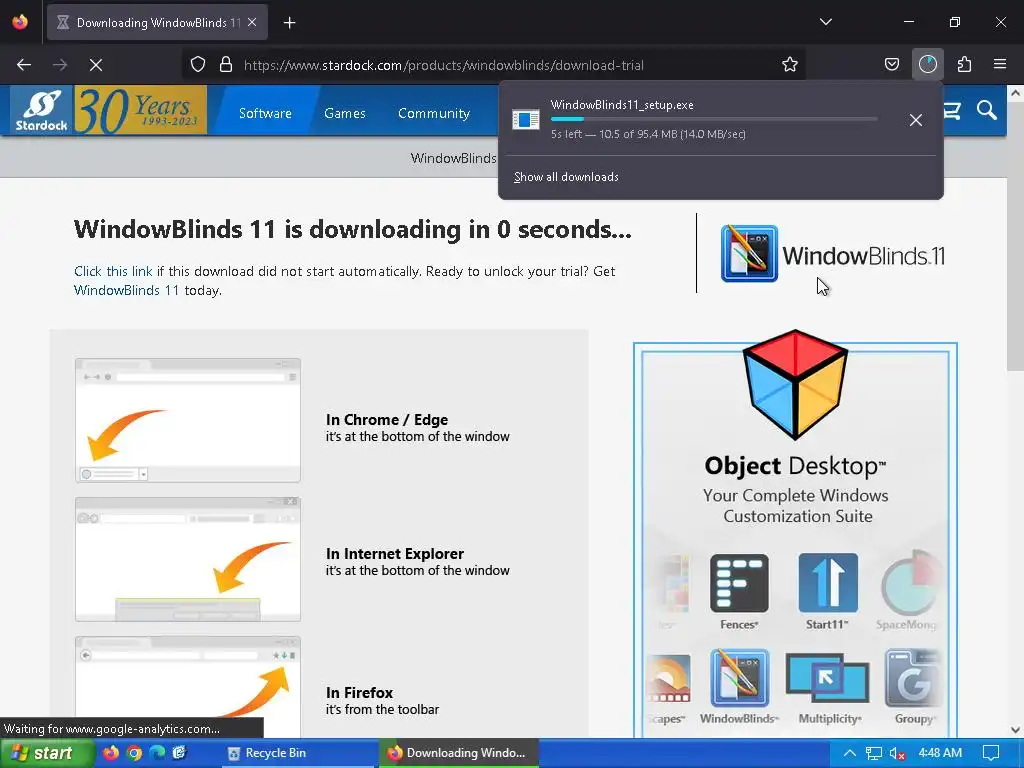
Task: Launch Chrome from the quick launch bar
Action: [x=134, y=753]
